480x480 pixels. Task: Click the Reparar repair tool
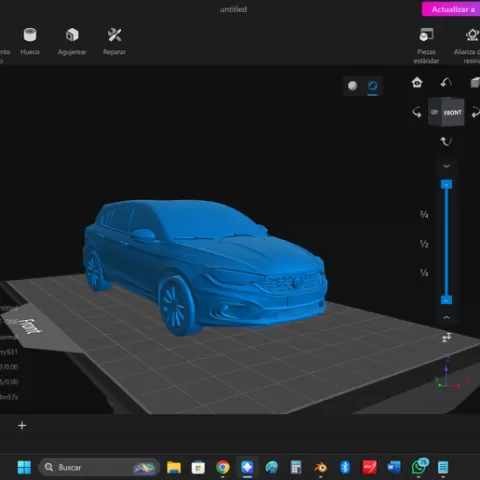pyautogui.click(x=114, y=41)
